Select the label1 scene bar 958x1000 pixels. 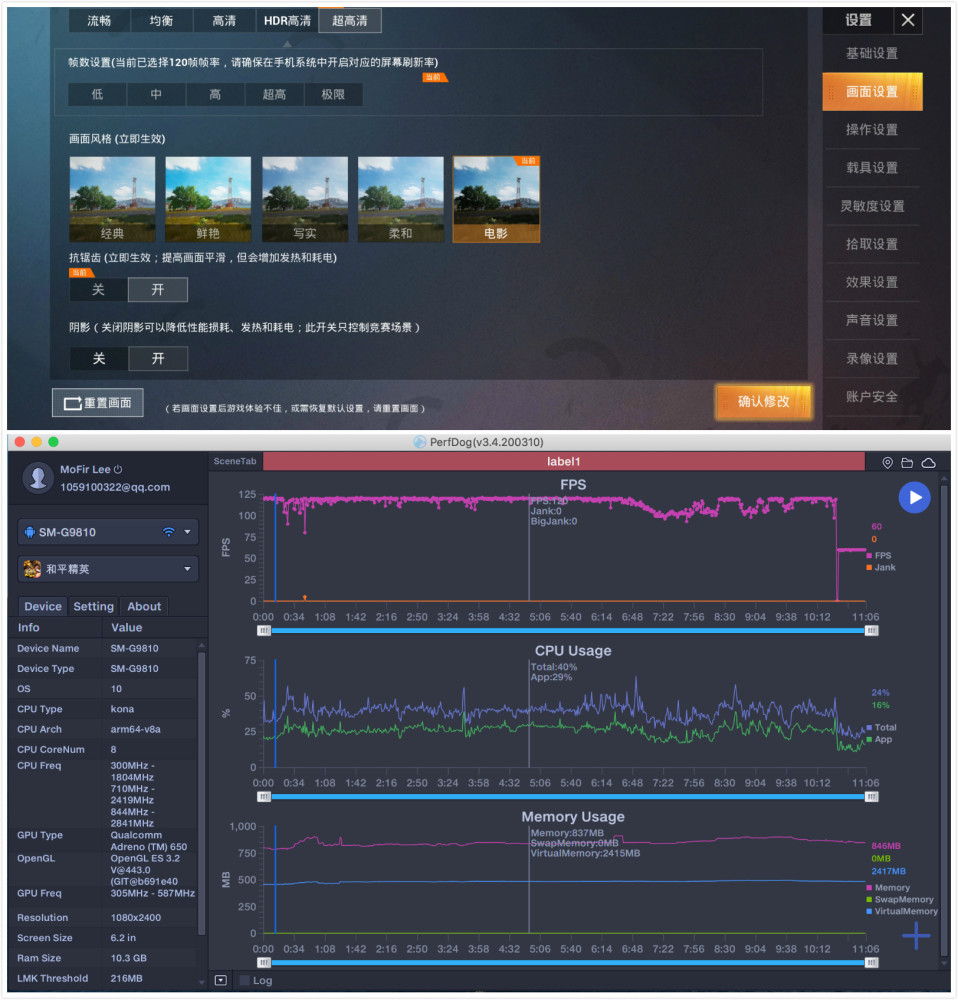[x=563, y=461]
